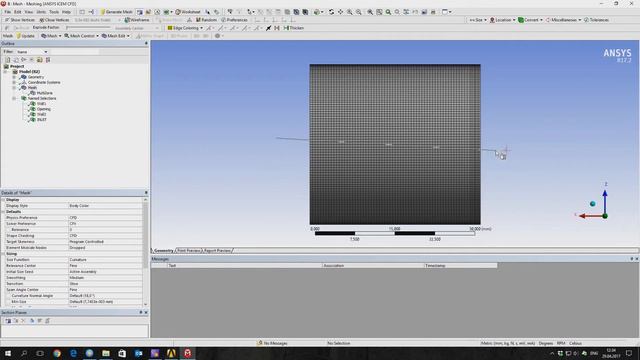Open annotation Preferences
The width and height of the screenshot is (640, 360).
point(235,20)
